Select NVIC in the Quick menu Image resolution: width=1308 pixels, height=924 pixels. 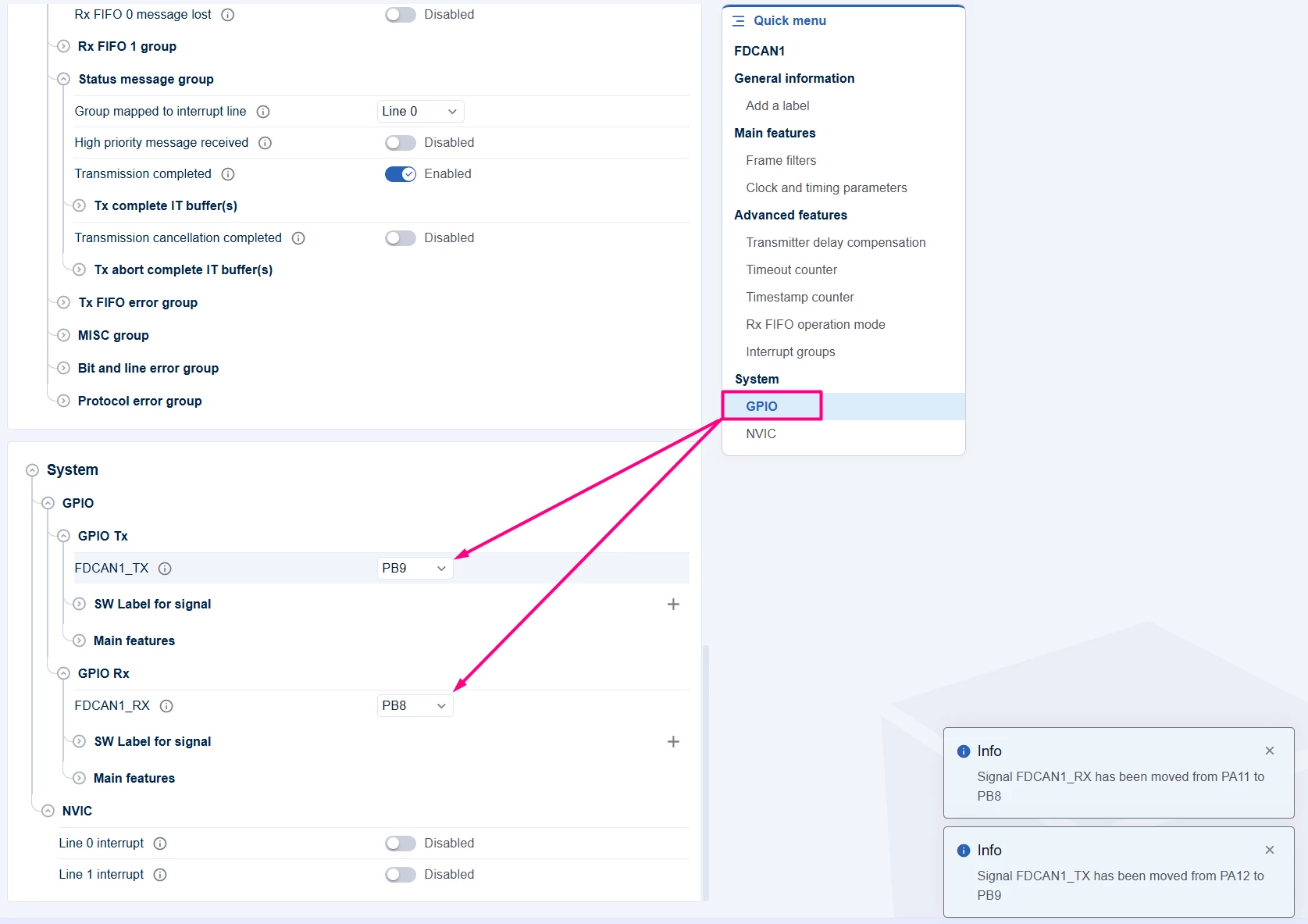click(x=761, y=434)
